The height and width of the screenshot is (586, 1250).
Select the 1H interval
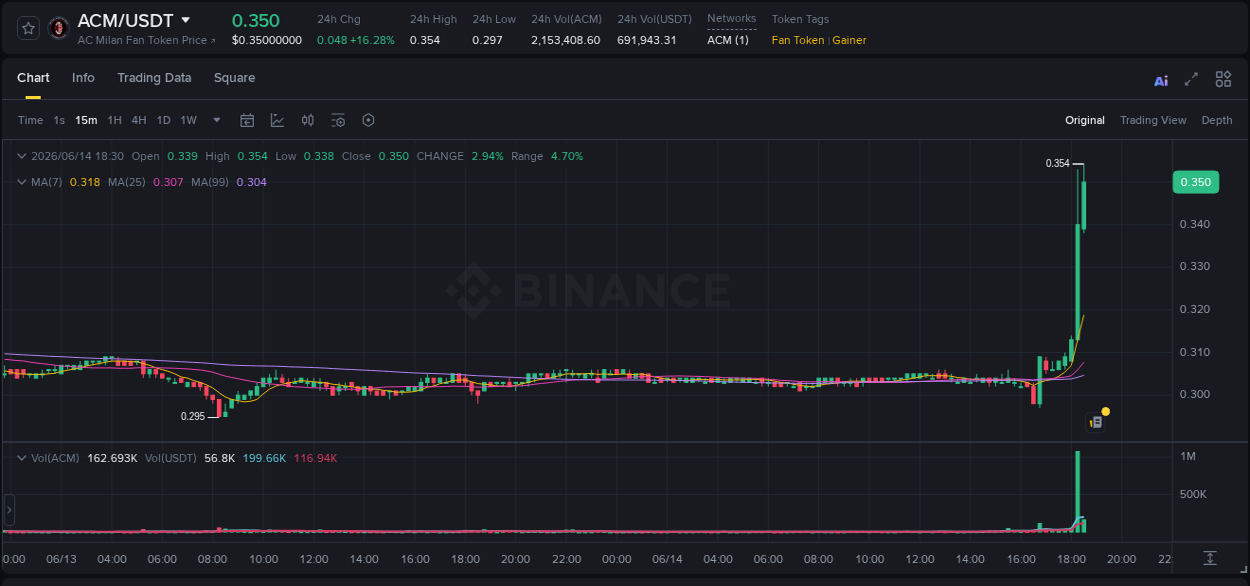coord(114,120)
